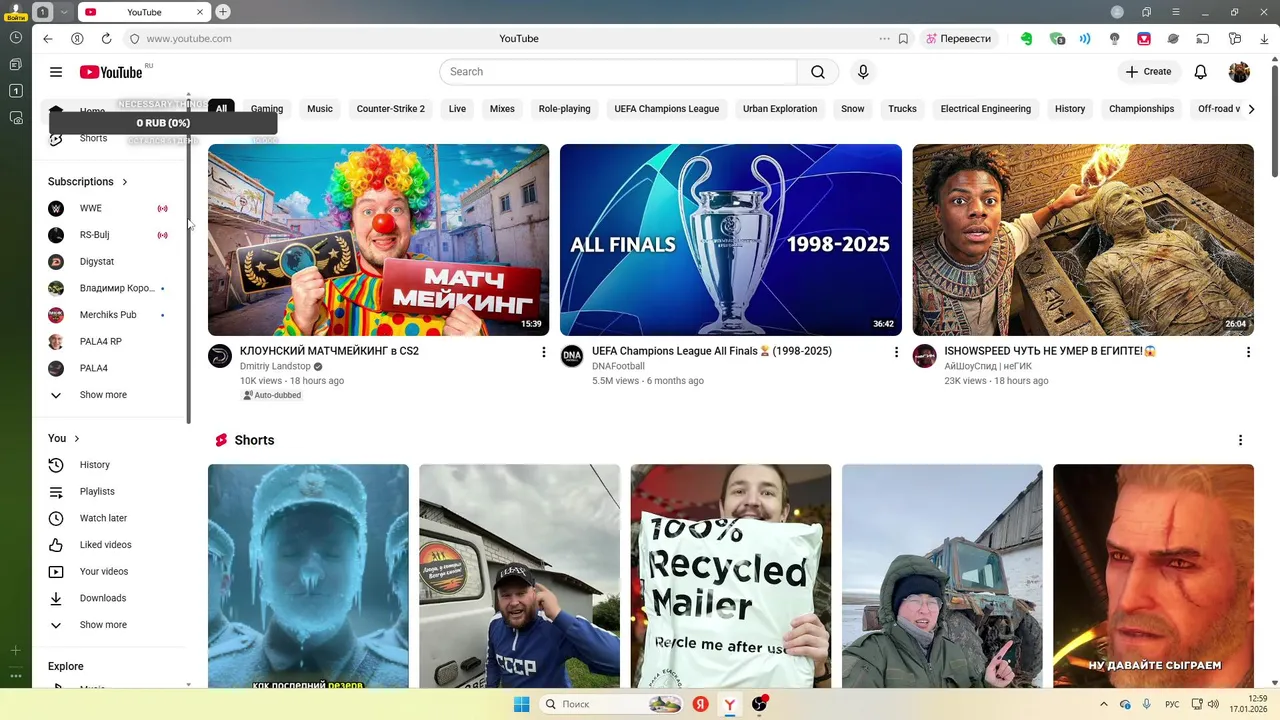The image size is (1280, 720).
Task: Start voice search with microphone icon
Action: click(x=863, y=72)
